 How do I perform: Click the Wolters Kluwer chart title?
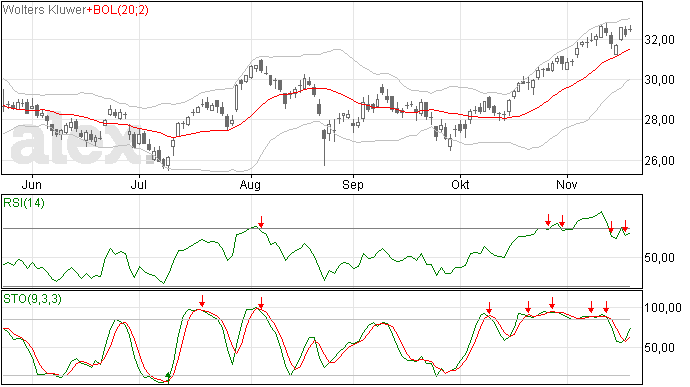tap(44, 10)
